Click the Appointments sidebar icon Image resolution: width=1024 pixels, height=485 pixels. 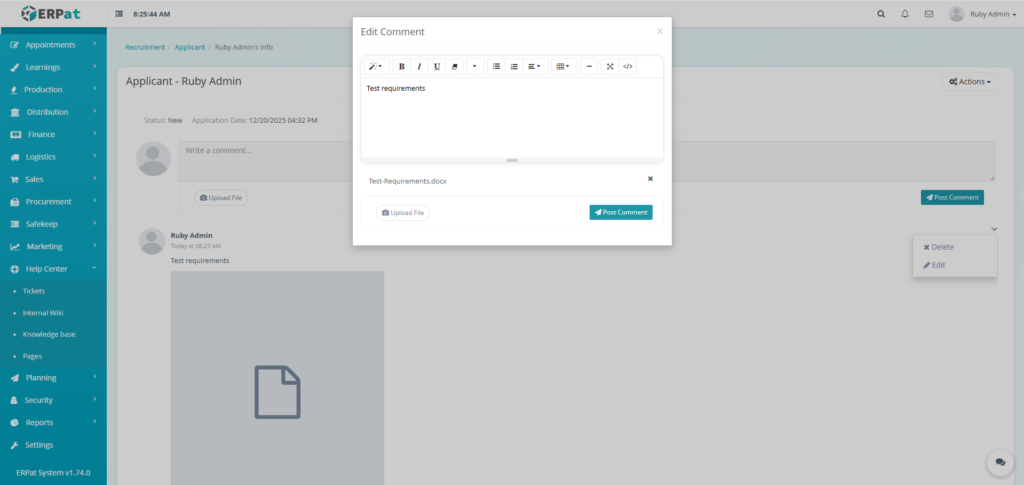tap(14, 45)
